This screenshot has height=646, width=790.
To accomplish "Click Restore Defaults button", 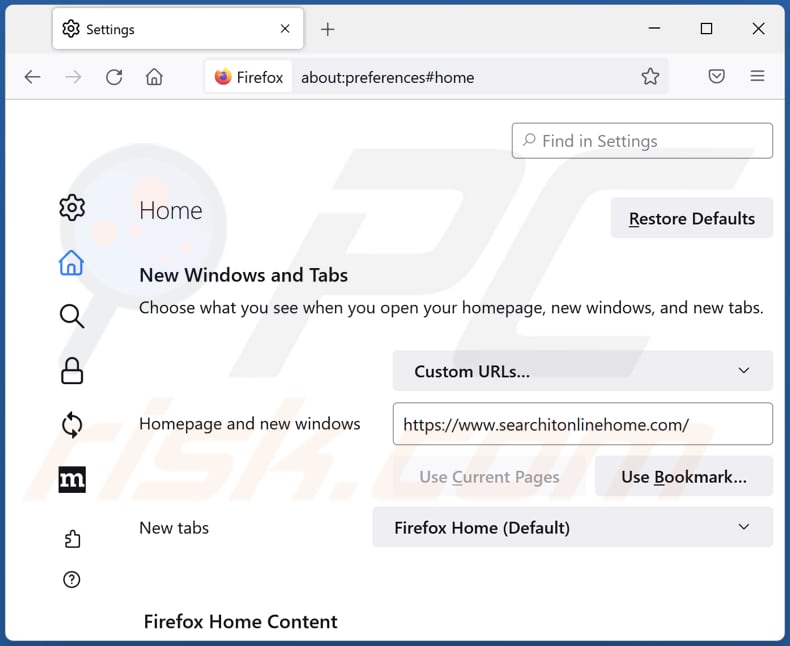I will click(692, 218).
